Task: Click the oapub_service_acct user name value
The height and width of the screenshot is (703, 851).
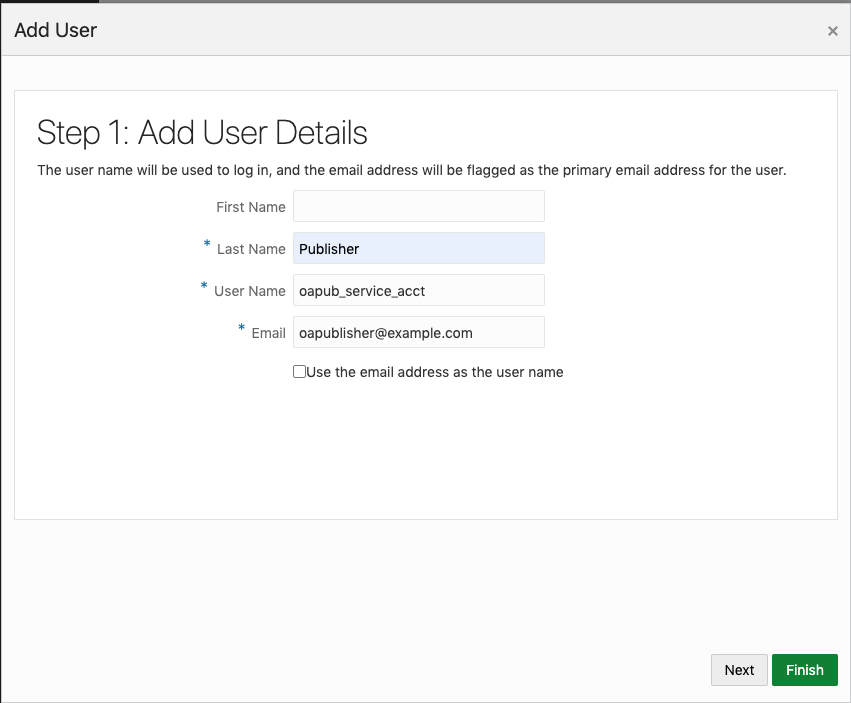Action: 360,290
